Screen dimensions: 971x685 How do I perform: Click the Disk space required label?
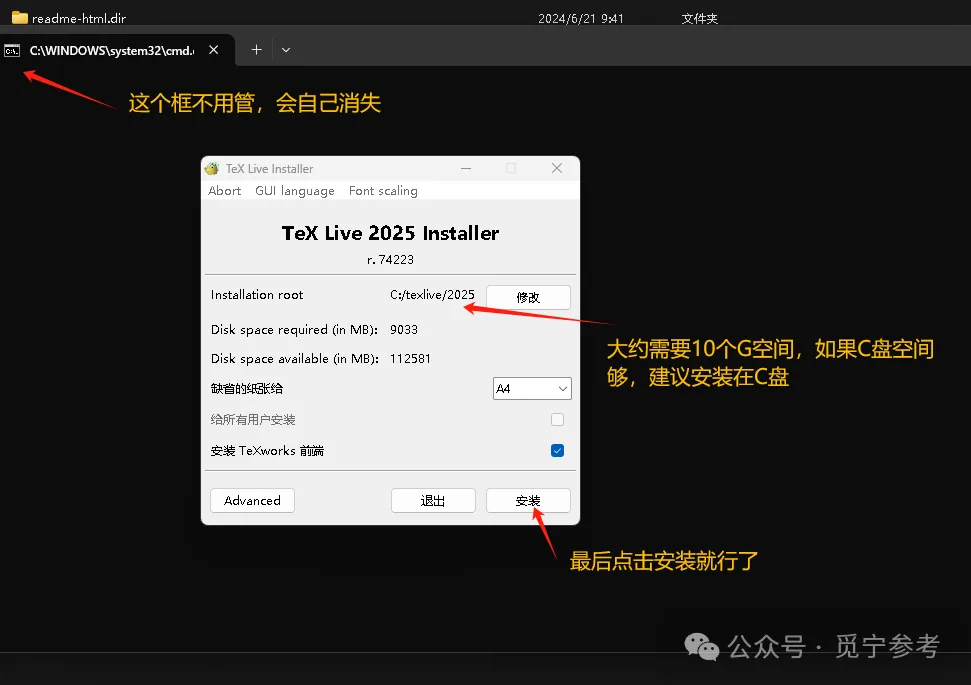[x=294, y=329]
